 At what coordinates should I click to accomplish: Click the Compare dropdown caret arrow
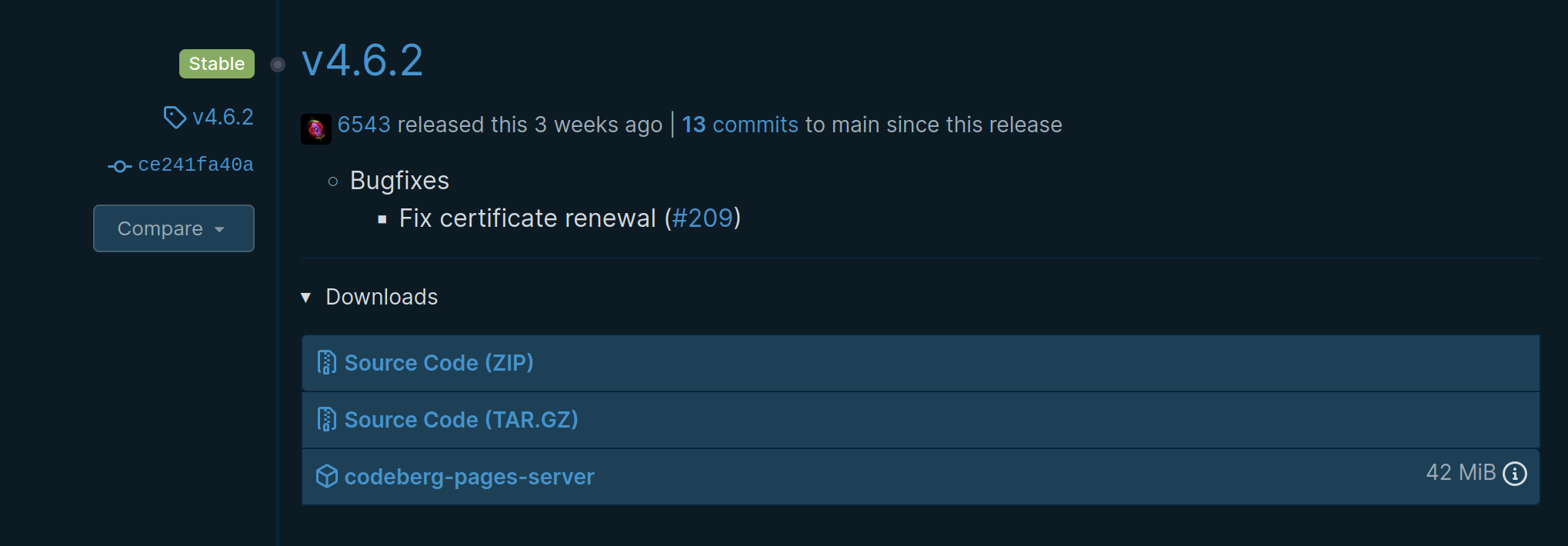point(219,229)
